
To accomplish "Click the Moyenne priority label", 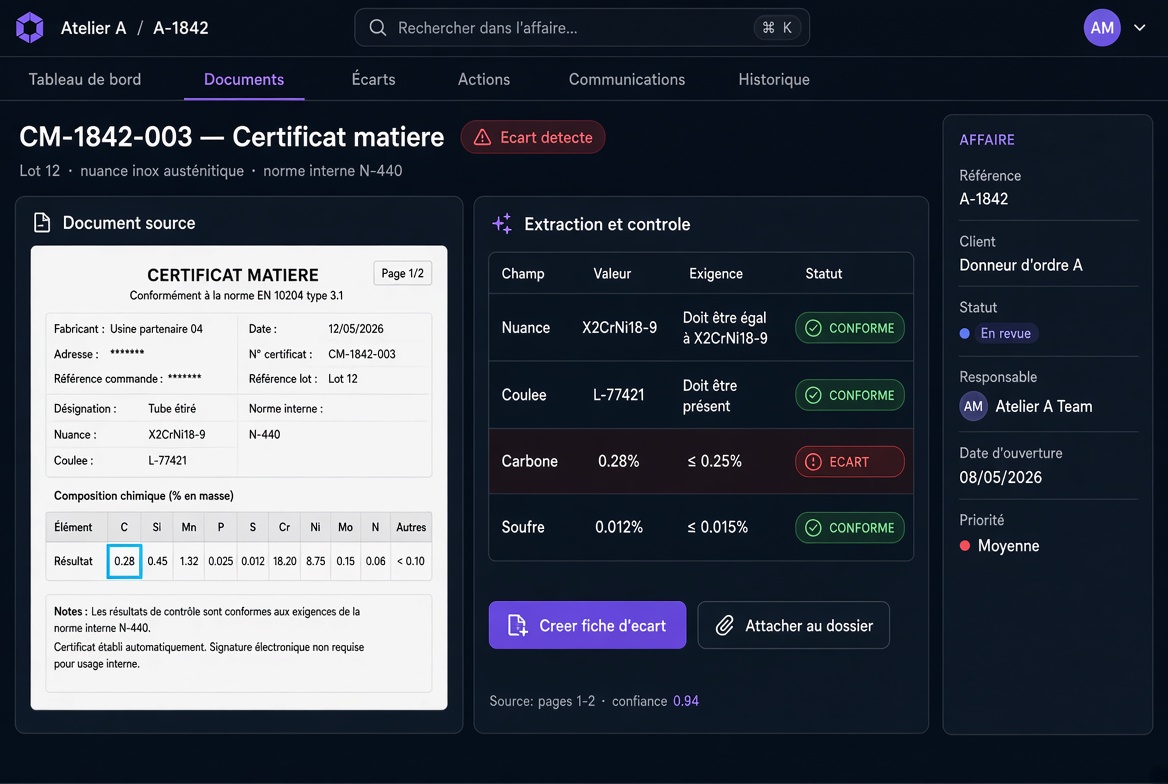I will tap(1009, 546).
